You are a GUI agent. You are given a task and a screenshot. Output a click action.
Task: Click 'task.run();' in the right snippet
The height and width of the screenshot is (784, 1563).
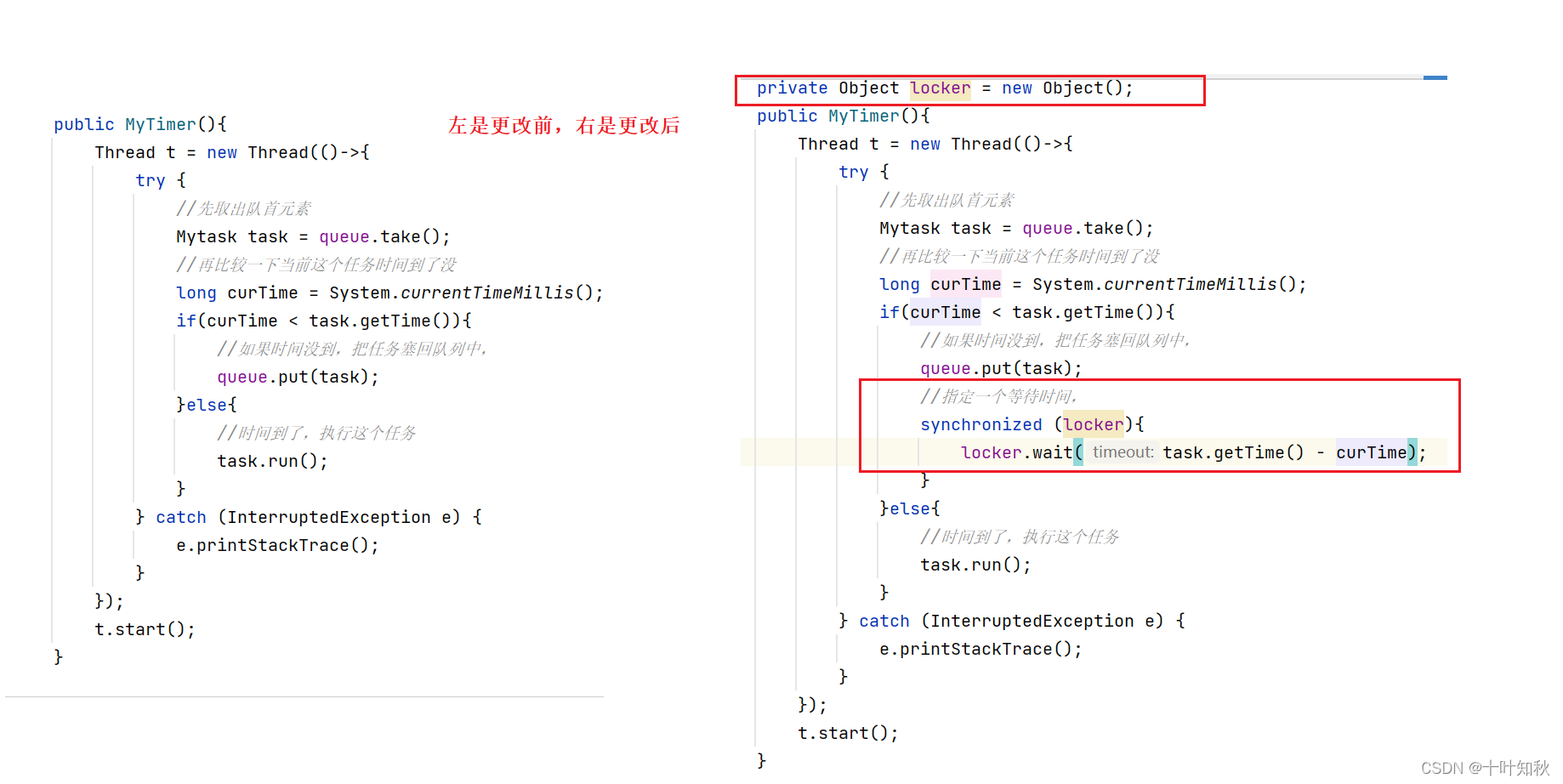pyautogui.click(x=975, y=565)
